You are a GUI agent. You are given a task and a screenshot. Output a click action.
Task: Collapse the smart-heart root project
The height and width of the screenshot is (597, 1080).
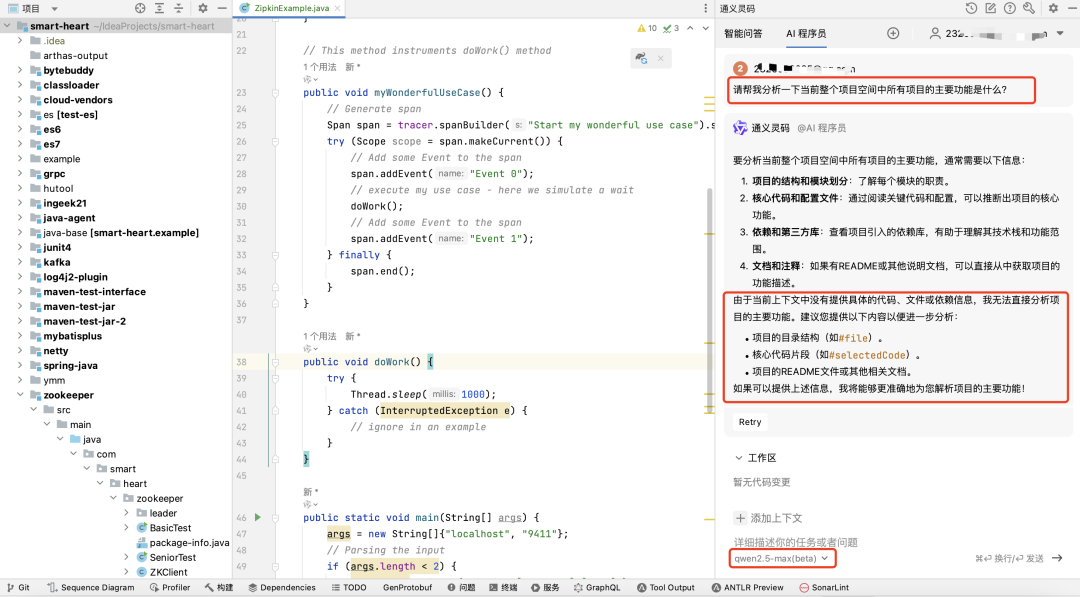point(7,25)
